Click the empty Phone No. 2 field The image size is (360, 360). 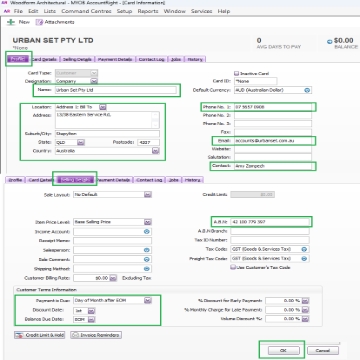tap(273, 115)
